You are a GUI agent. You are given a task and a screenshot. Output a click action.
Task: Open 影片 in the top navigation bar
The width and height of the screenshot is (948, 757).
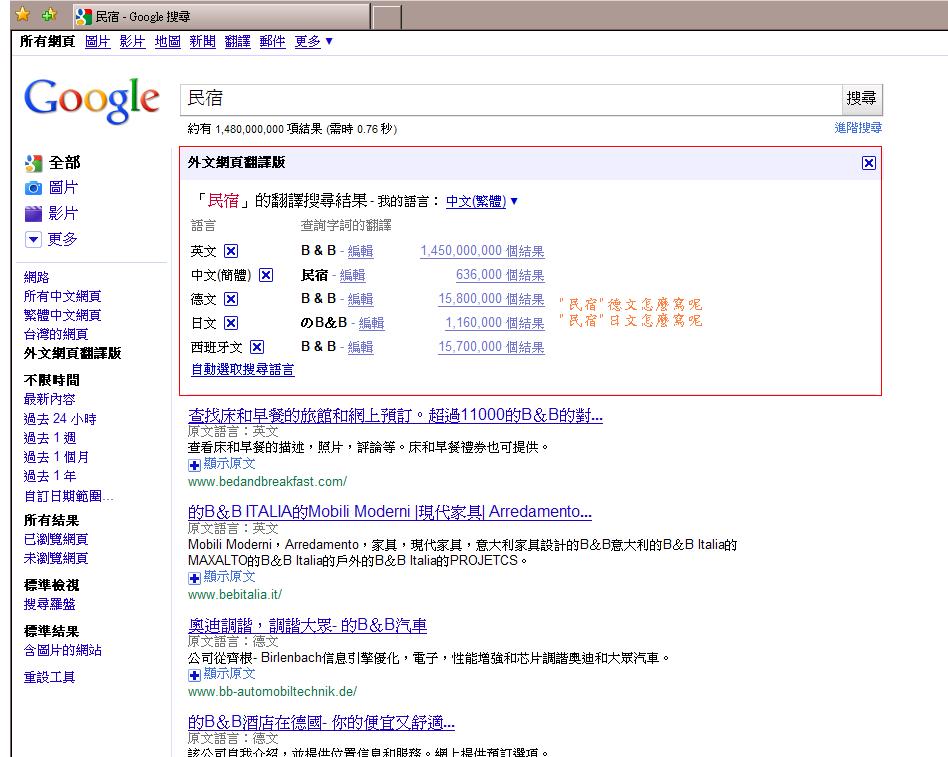click(x=132, y=42)
